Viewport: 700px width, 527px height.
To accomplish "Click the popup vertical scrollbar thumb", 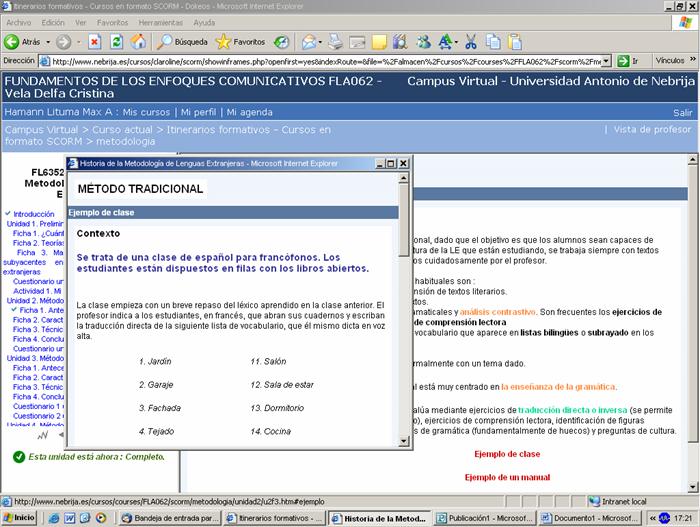I will coord(404,219).
